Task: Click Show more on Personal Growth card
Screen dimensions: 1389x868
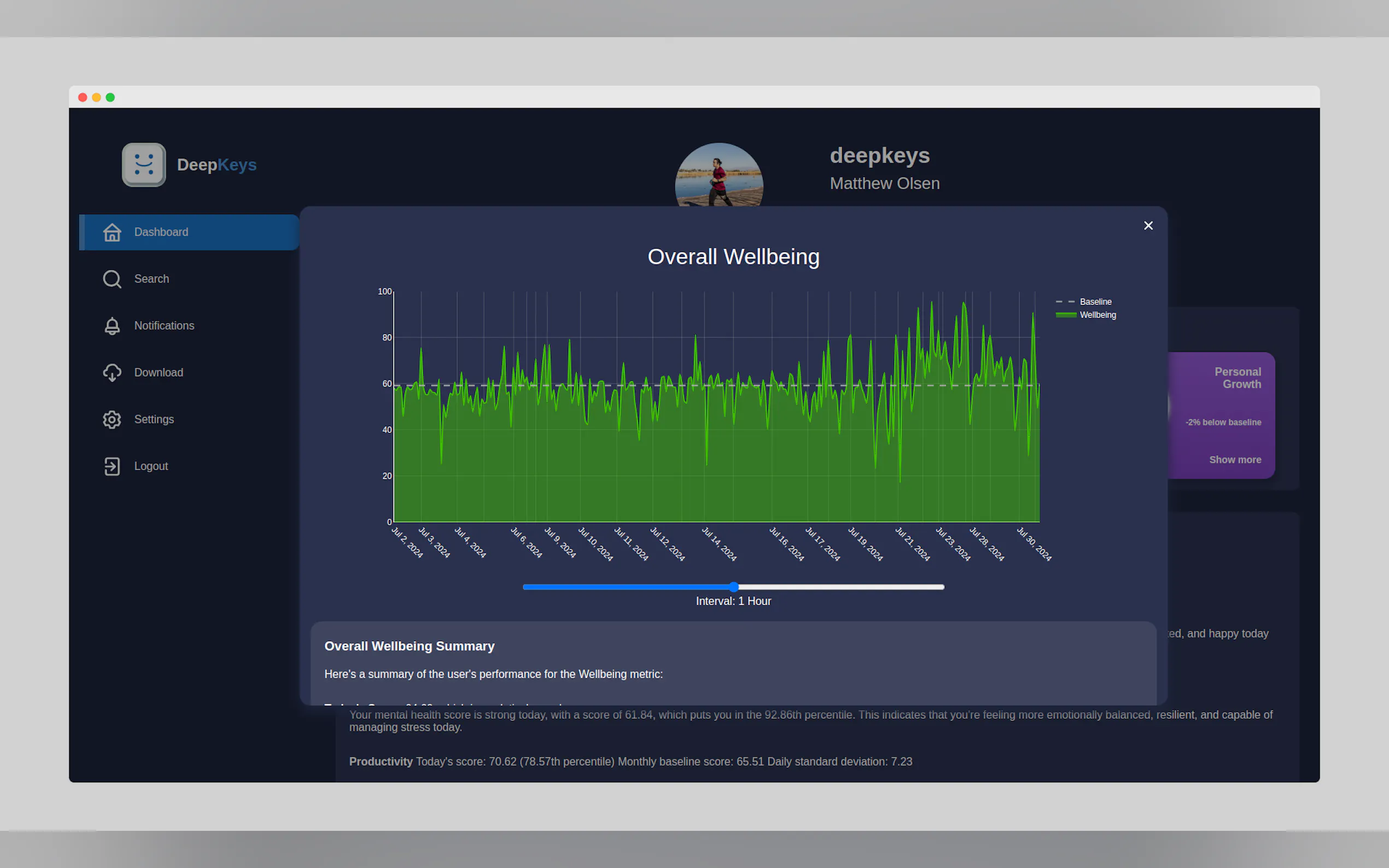Action: click(x=1235, y=460)
